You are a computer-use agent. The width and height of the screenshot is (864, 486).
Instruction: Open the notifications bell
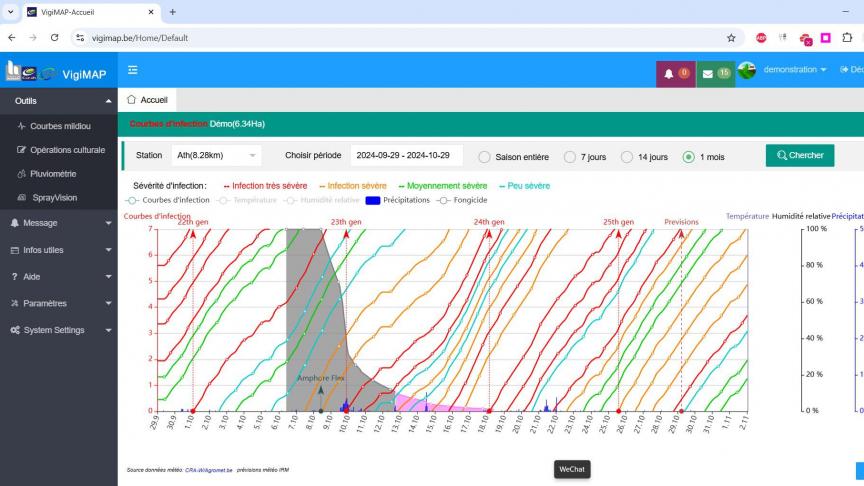(676, 73)
